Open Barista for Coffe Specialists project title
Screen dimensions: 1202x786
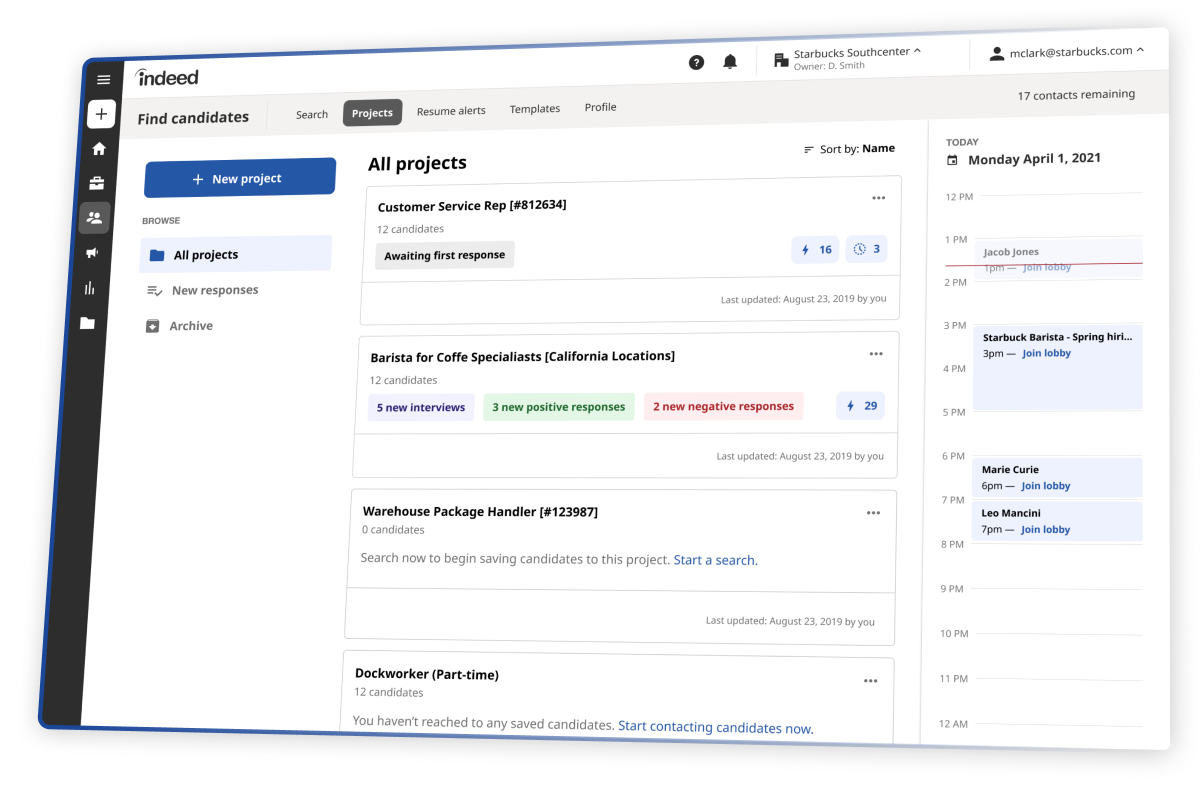[523, 357]
